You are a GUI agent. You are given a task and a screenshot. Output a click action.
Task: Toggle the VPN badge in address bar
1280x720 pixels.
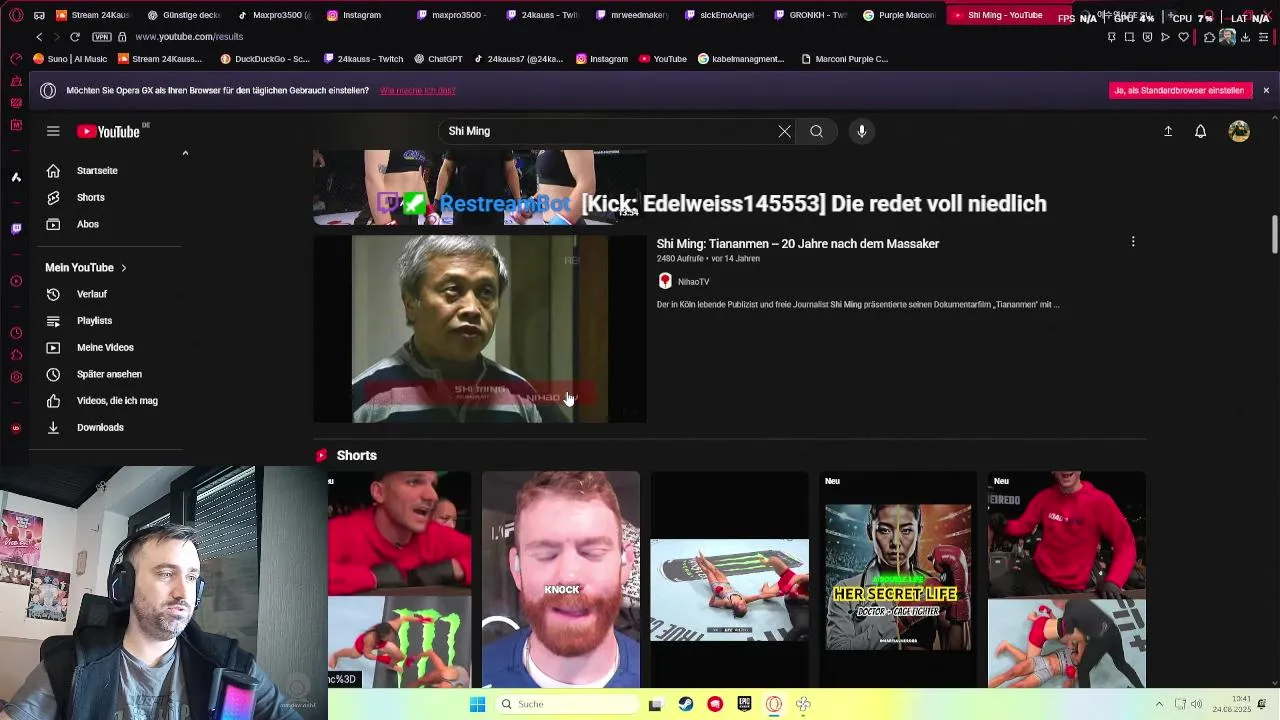(x=101, y=37)
